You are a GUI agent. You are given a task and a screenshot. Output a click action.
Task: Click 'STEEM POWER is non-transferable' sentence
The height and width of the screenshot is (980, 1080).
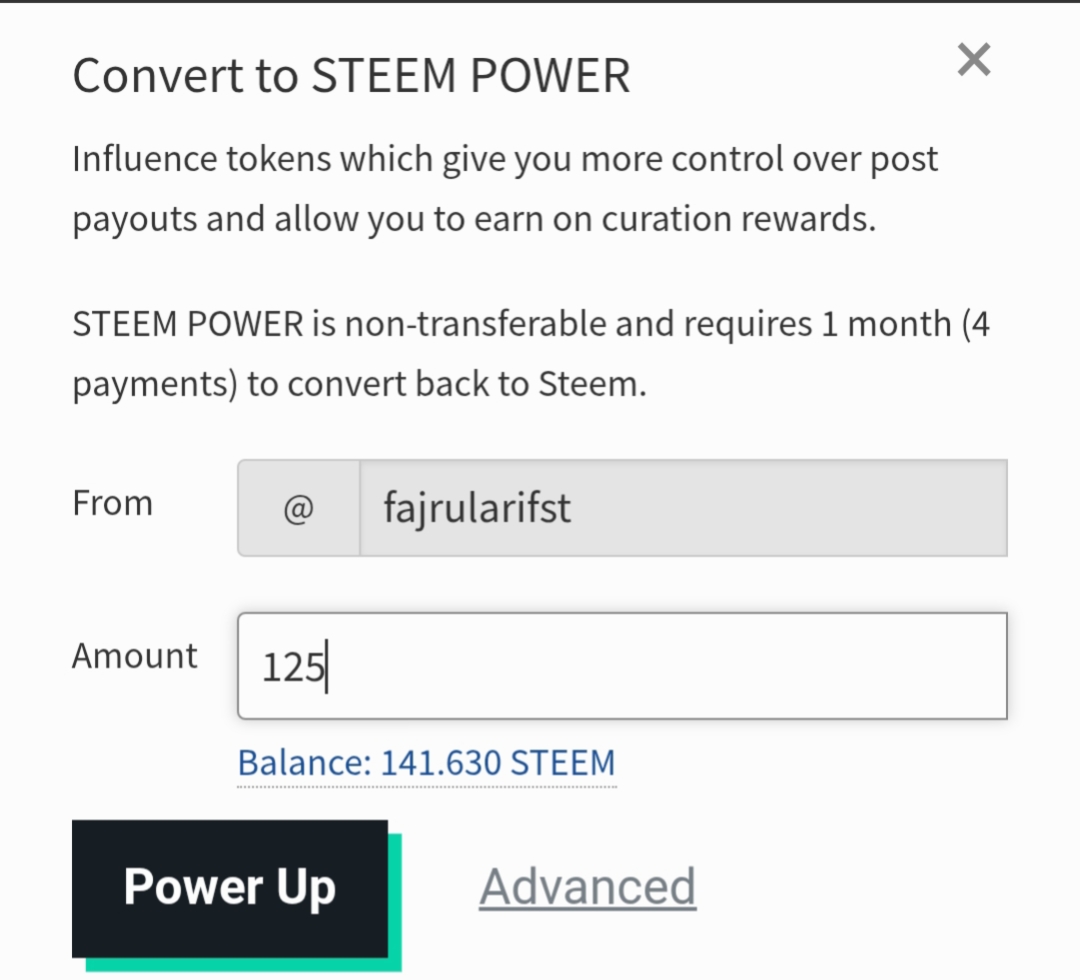[530, 325]
